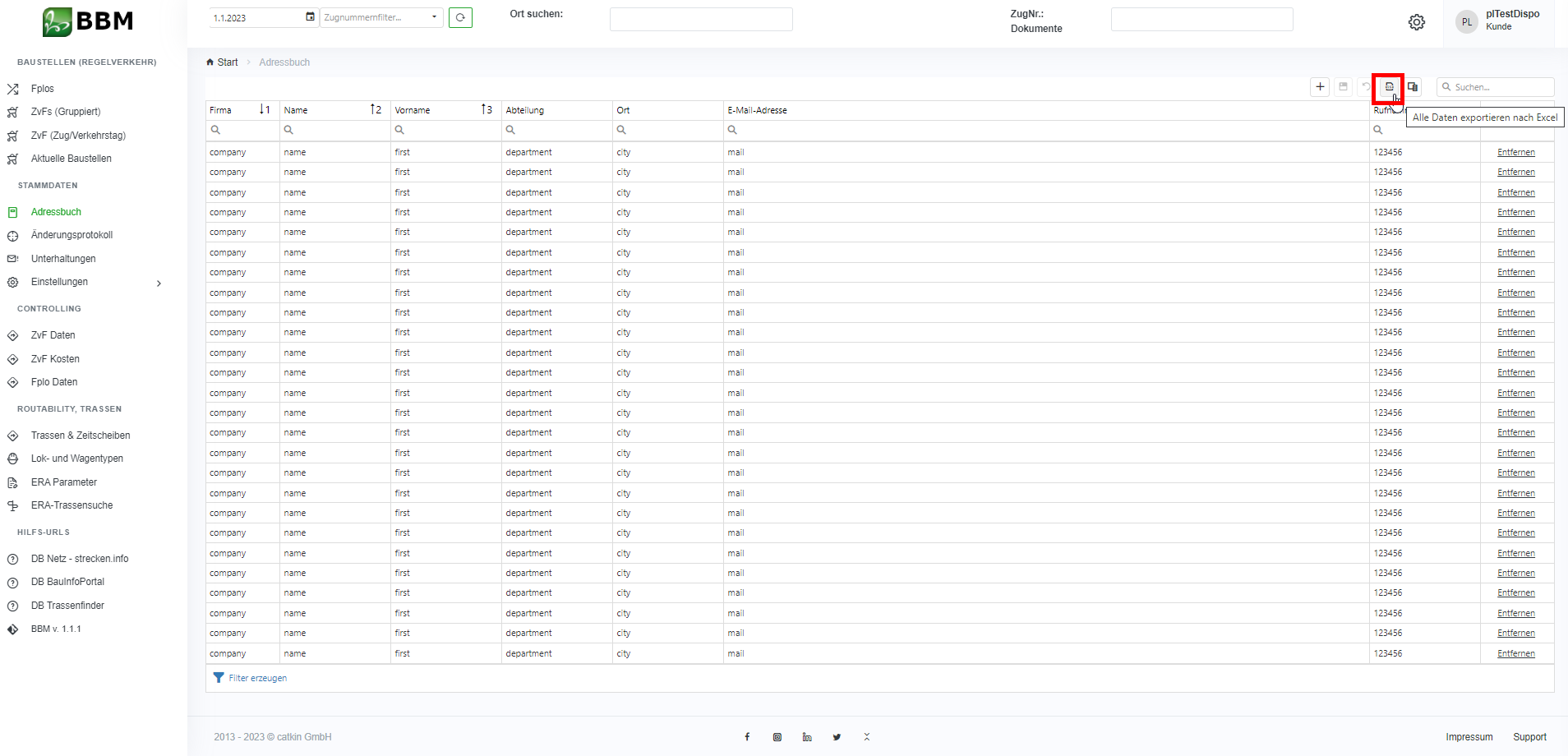Open Änderungsprotokoll in the sidebar
The height and width of the screenshot is (756, 1568).
(x=71, y=235)
